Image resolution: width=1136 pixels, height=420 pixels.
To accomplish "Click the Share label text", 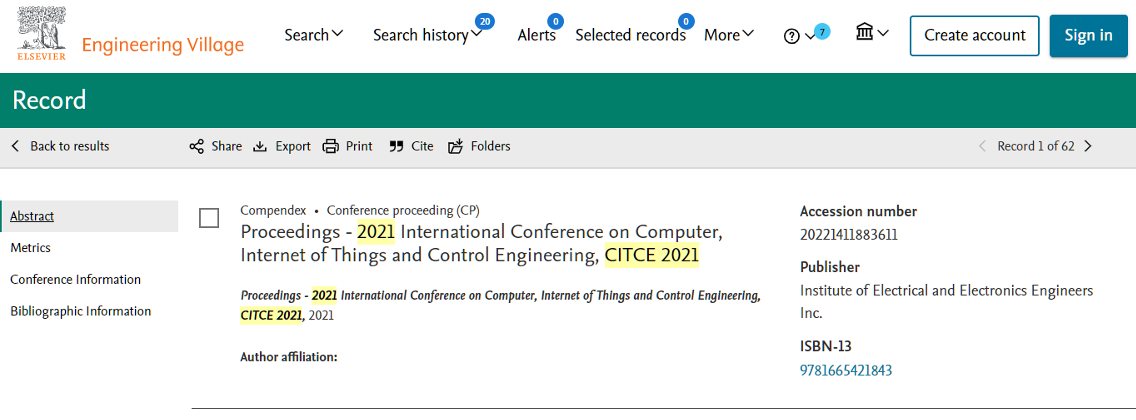I will [227, 146].
